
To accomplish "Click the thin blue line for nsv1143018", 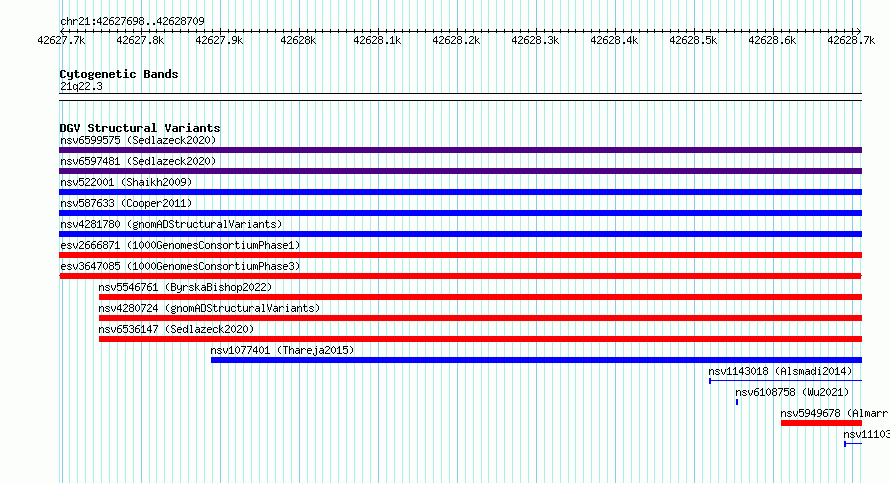I will 786,381.
